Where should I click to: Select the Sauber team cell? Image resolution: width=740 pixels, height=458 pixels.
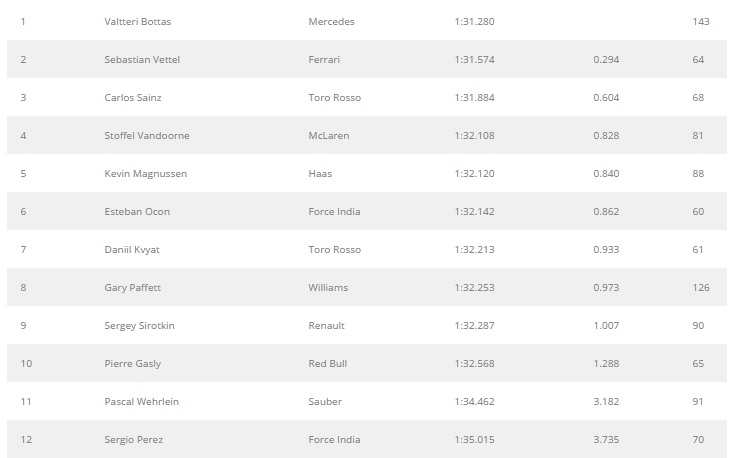325,402
